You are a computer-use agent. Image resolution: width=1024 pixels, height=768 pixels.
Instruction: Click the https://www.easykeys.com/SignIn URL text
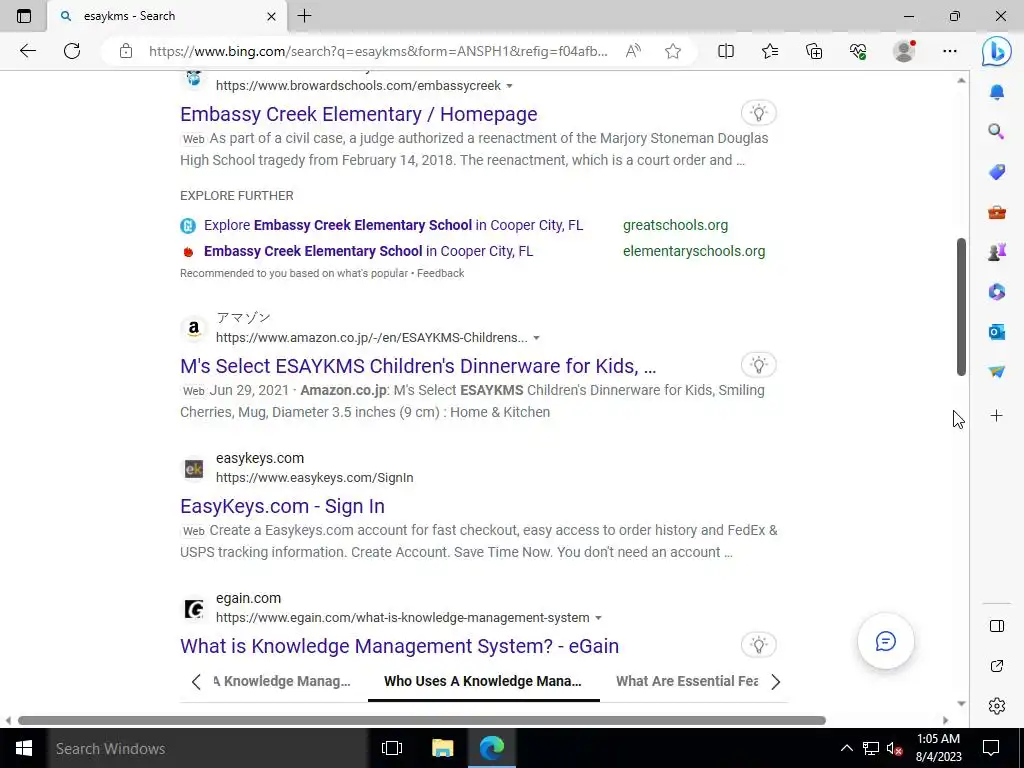[x=315, y=478]
